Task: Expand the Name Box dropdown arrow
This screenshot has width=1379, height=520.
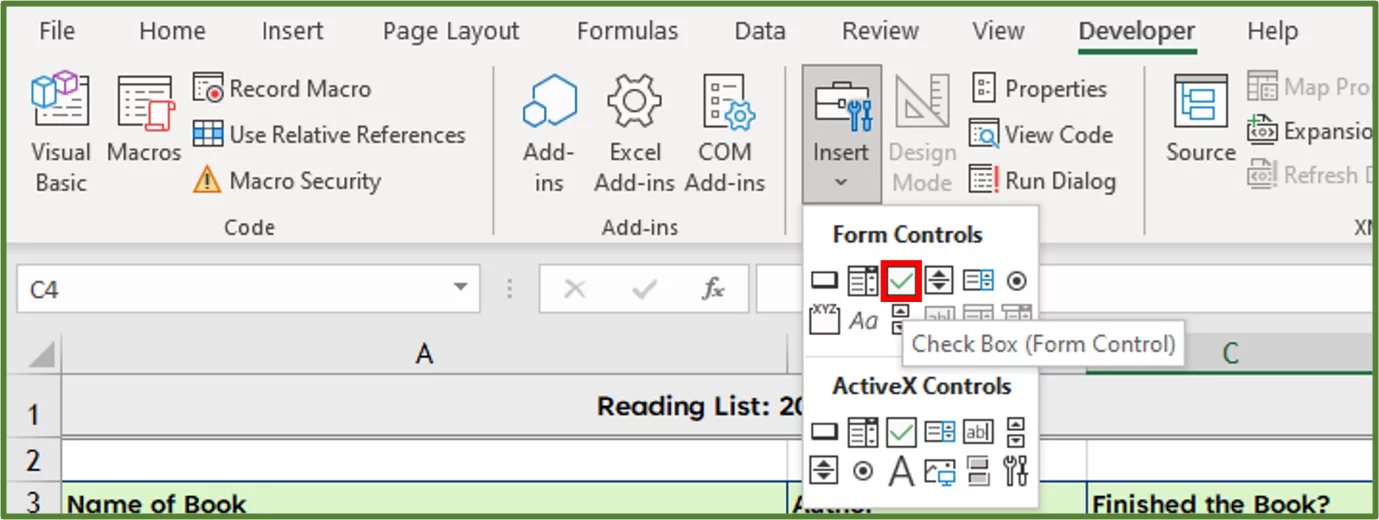Action: (460, 289)
